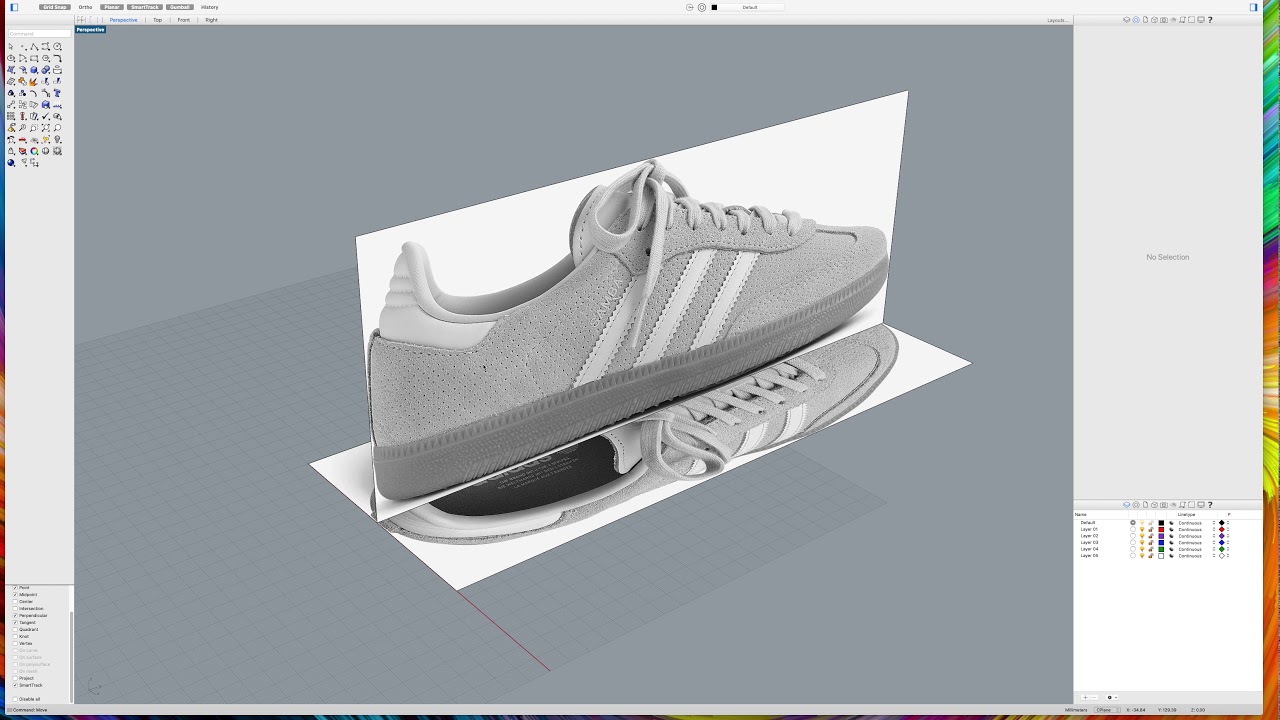This screenshot has height=720, width=1280.
Task: Toggle Ortho mode
Action: tap(85, 7)
